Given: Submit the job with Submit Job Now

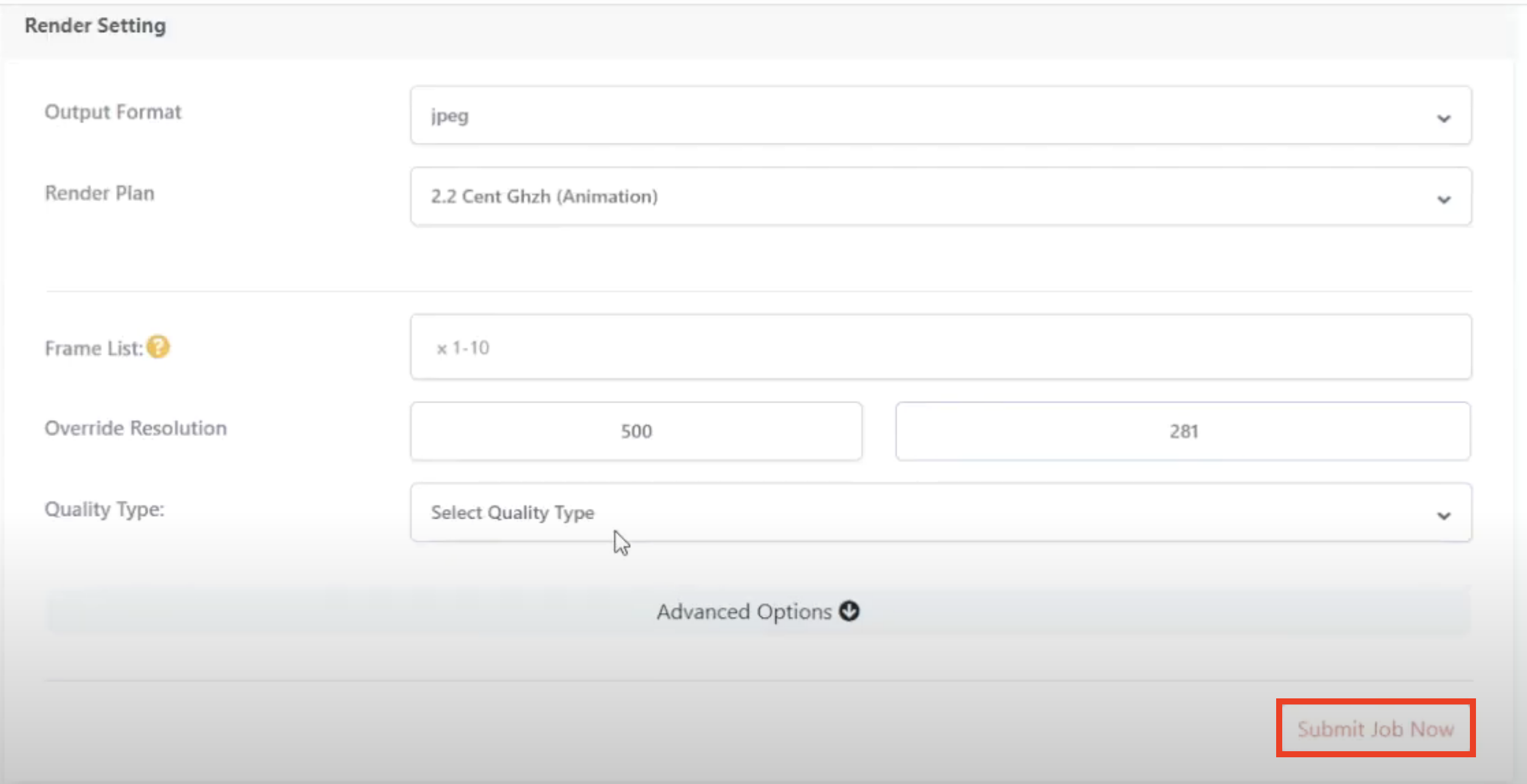Looking at the screenshot, I should tap(1376, 728).
